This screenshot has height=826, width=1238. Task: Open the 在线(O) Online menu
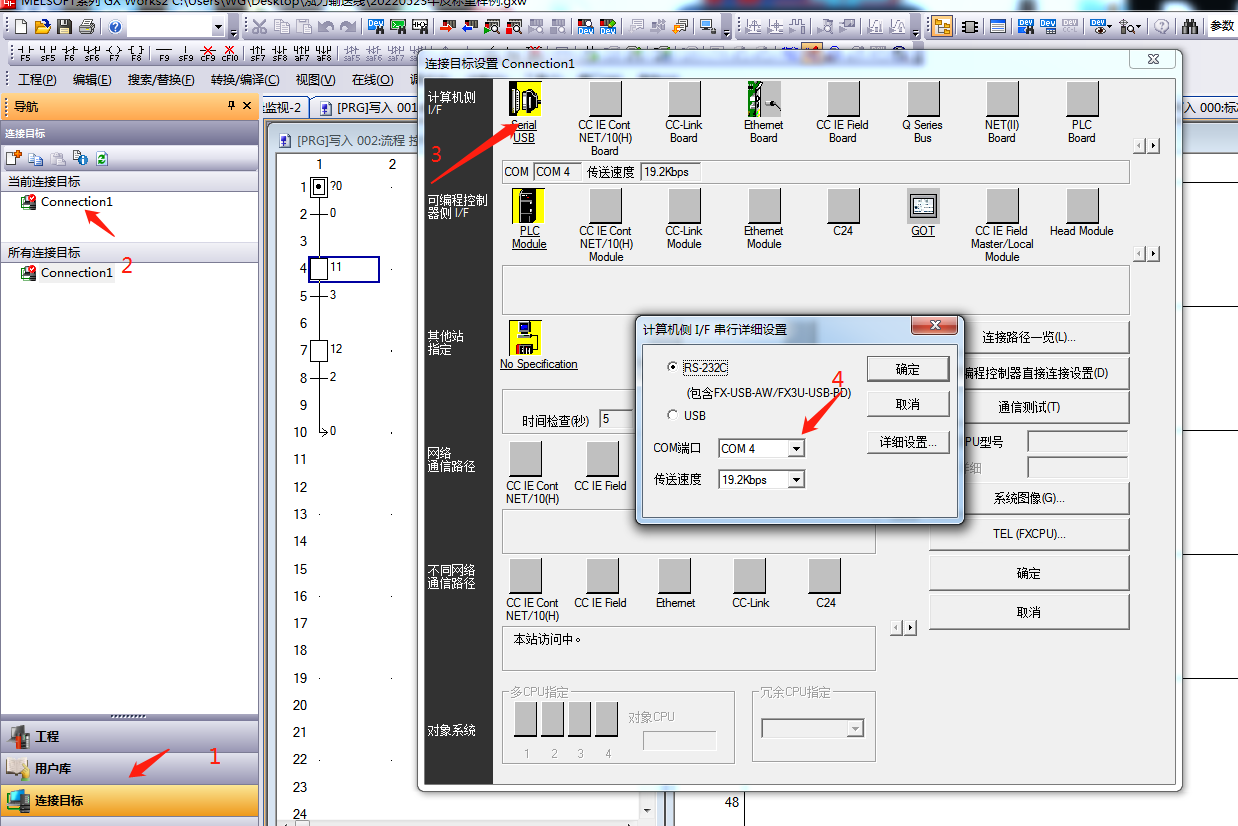pos(372,80)
